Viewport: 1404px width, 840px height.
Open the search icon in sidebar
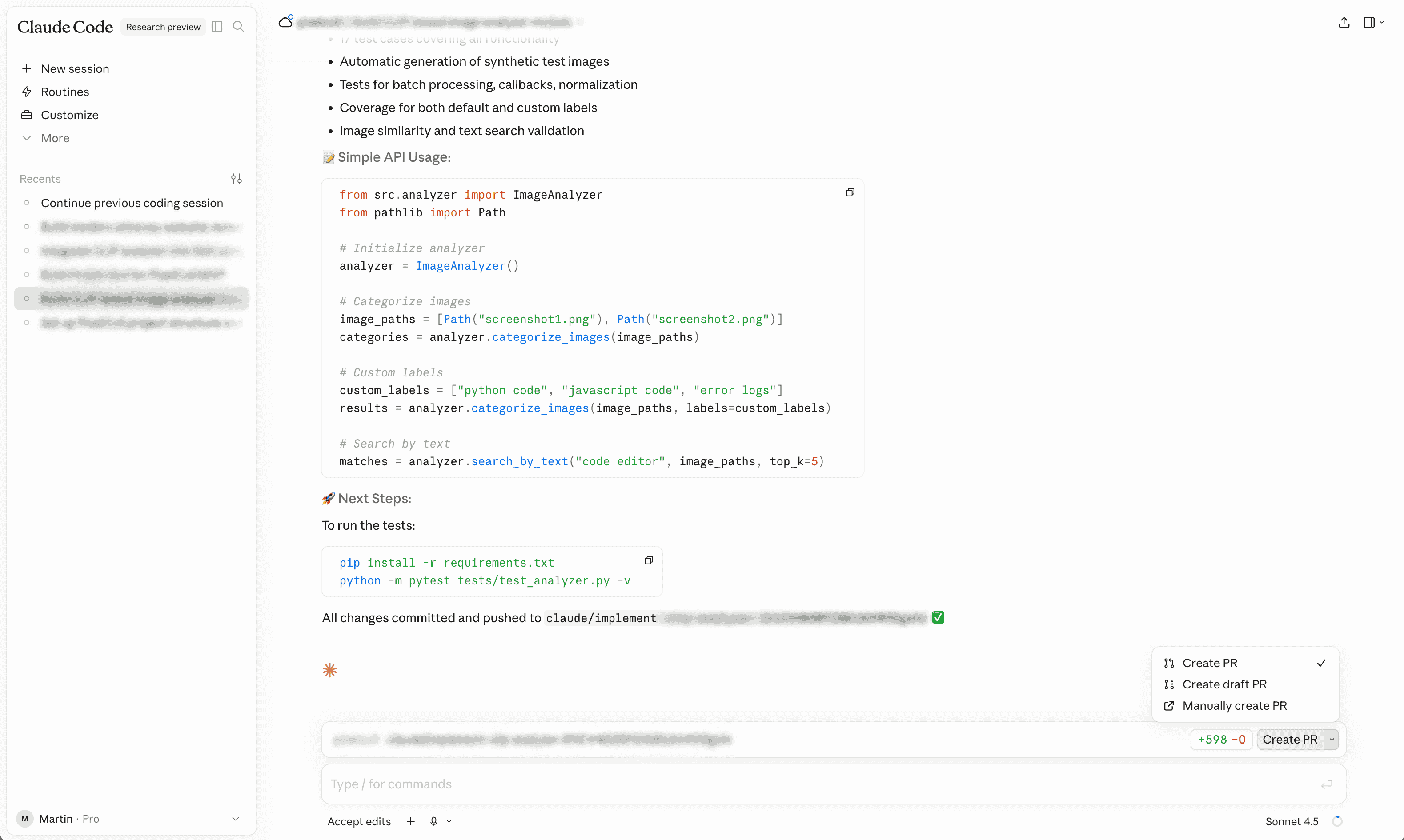coord(238,27)
